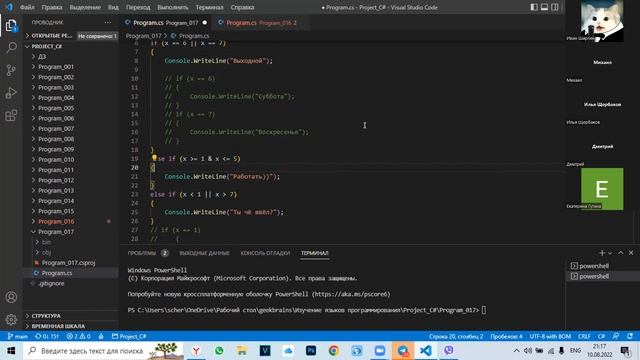The image size is (640, 360).
Task: Open the Manage gear icon
Action: (x=11, y=319)
